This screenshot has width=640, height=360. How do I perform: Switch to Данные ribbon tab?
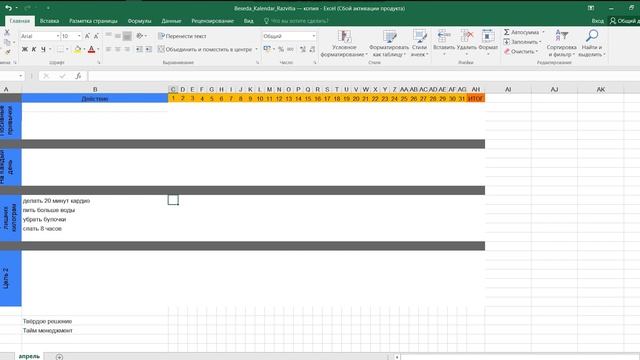[x=171, y=21]
